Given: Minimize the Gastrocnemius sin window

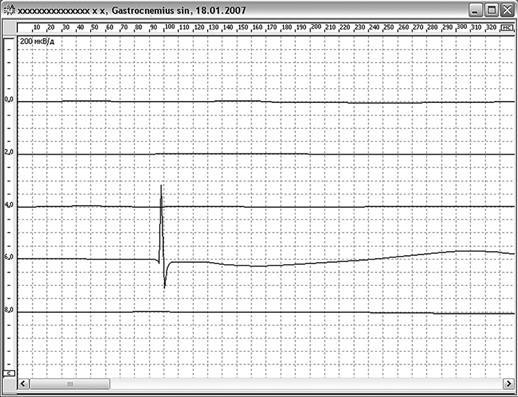Looking at the screenshot, I should click(x=476, y=10).
